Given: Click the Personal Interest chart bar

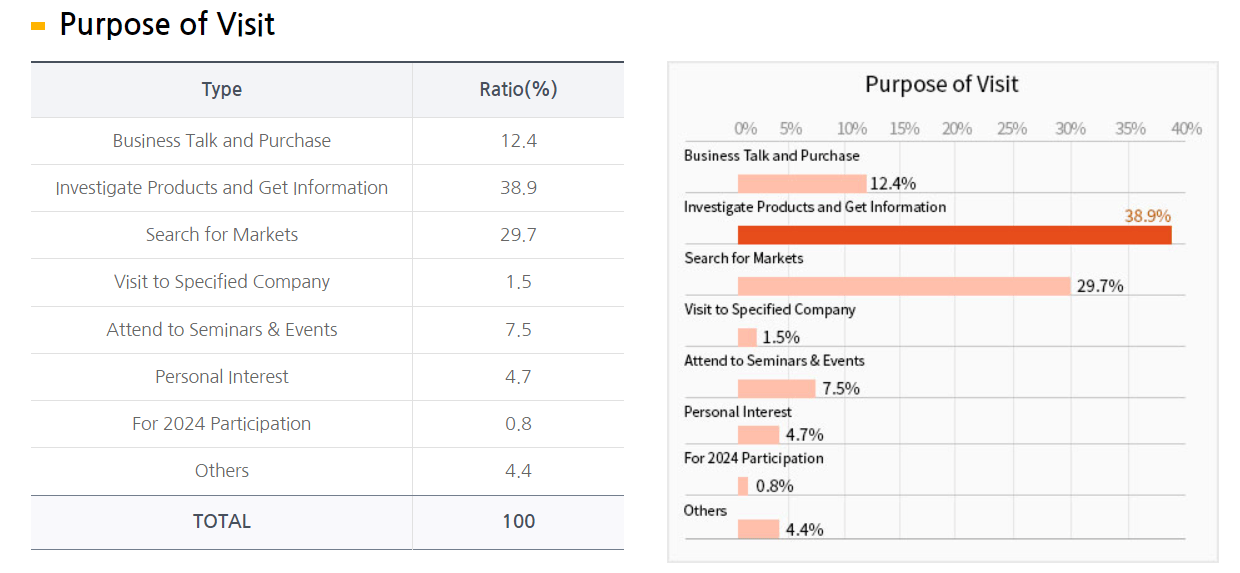Looking at the screenshot, I should point(758,434).
